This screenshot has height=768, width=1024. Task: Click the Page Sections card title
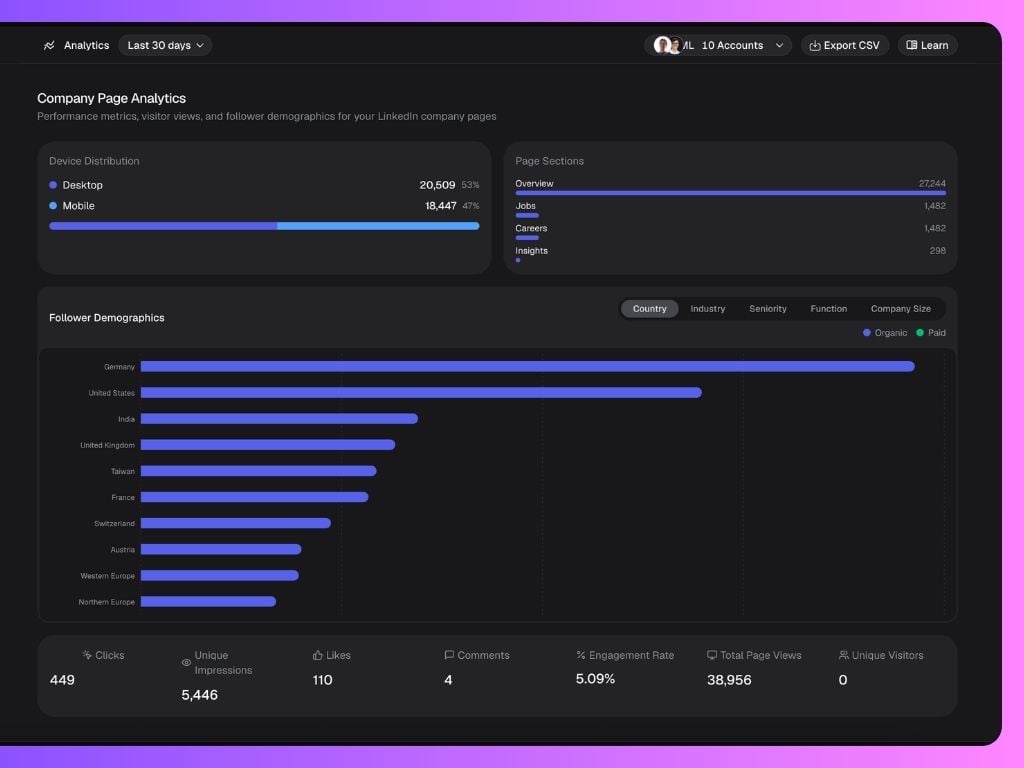coord(549,161)
